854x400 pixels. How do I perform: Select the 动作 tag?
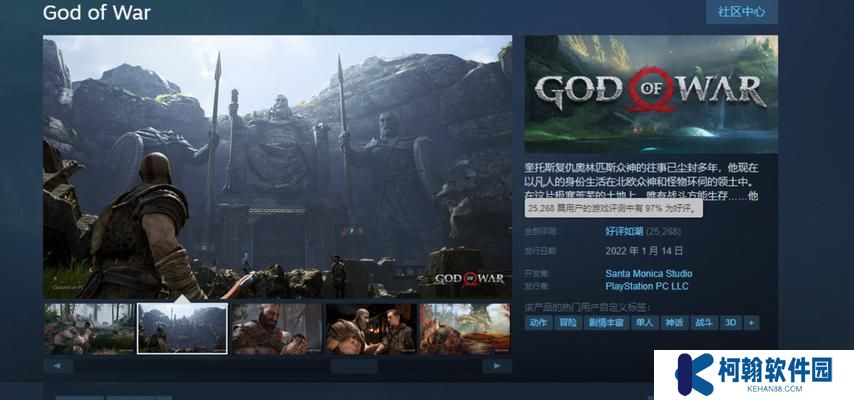(x=538, y=323)
